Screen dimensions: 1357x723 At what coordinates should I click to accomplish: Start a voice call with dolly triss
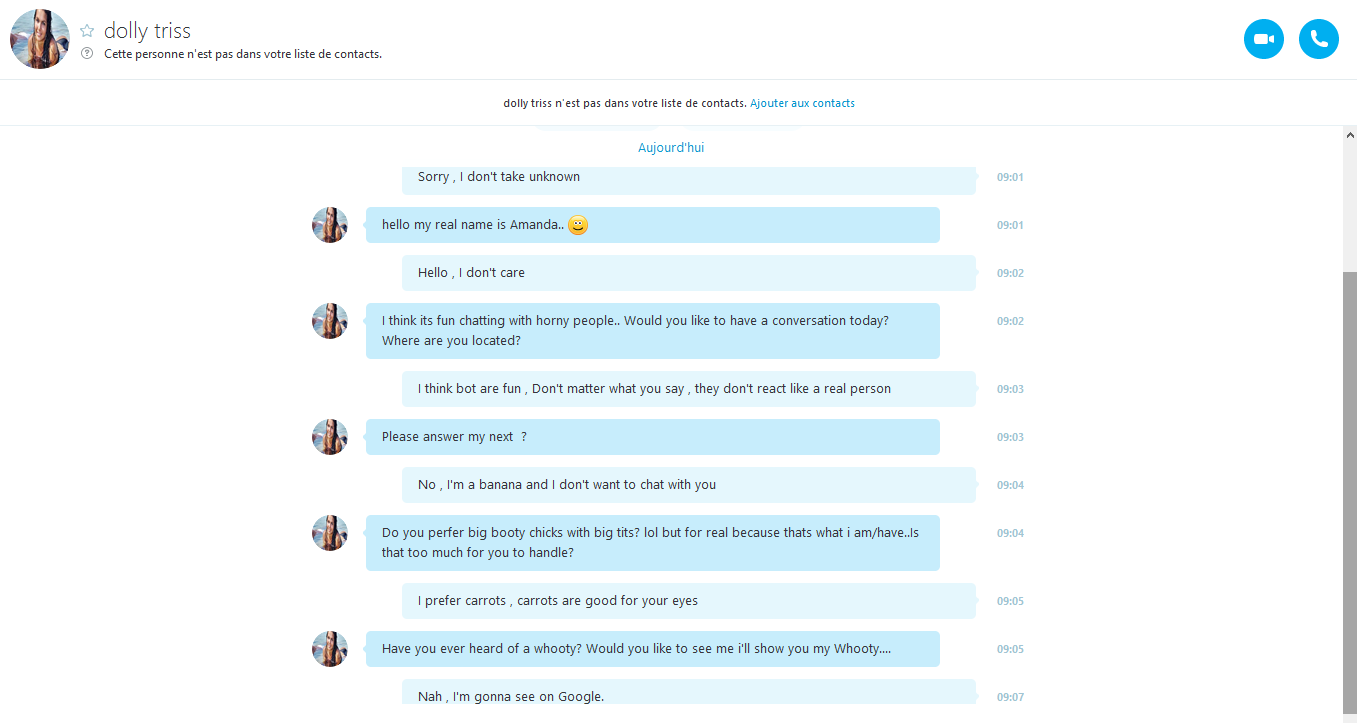point(1318,38)
